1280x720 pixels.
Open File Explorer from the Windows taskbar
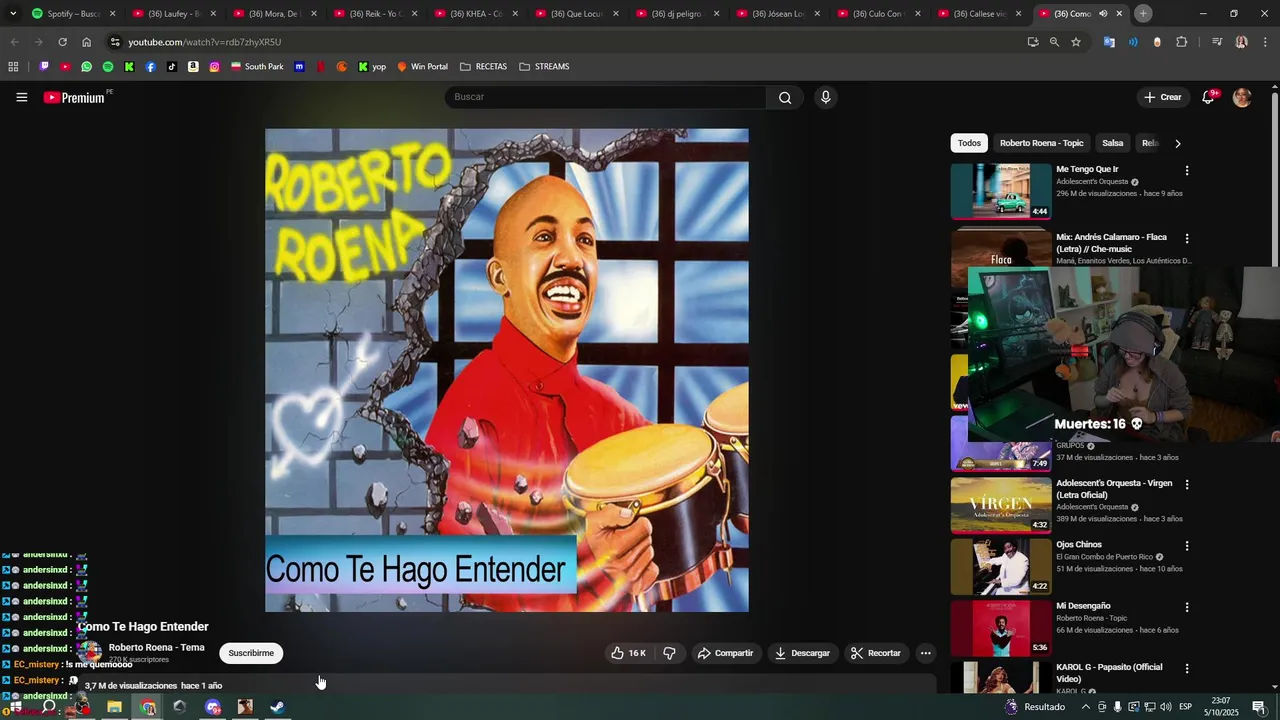point(114,707)
